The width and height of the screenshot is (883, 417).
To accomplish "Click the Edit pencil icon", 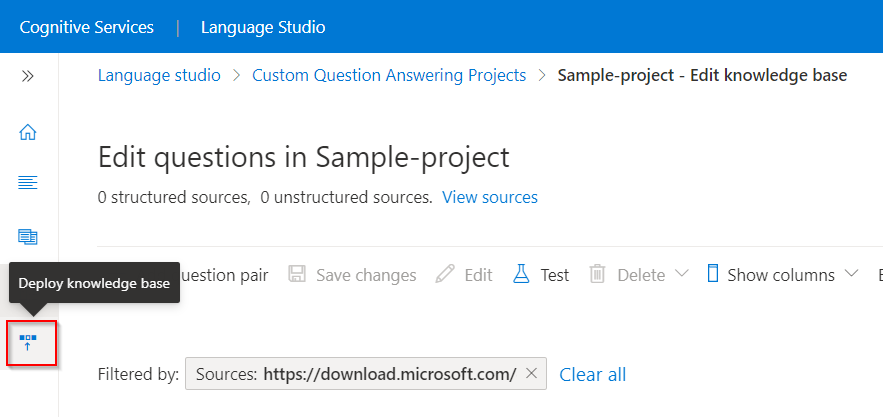I will coord(445,274).
